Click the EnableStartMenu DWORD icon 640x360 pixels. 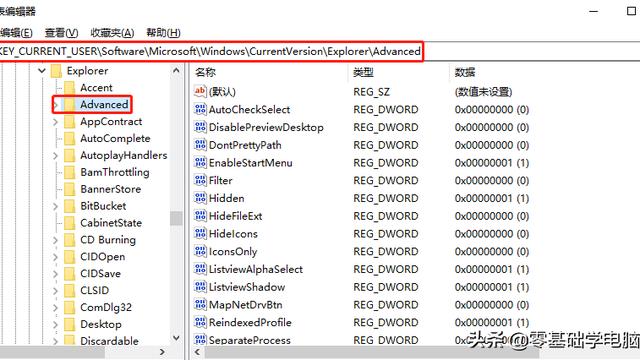coord(200,162)
